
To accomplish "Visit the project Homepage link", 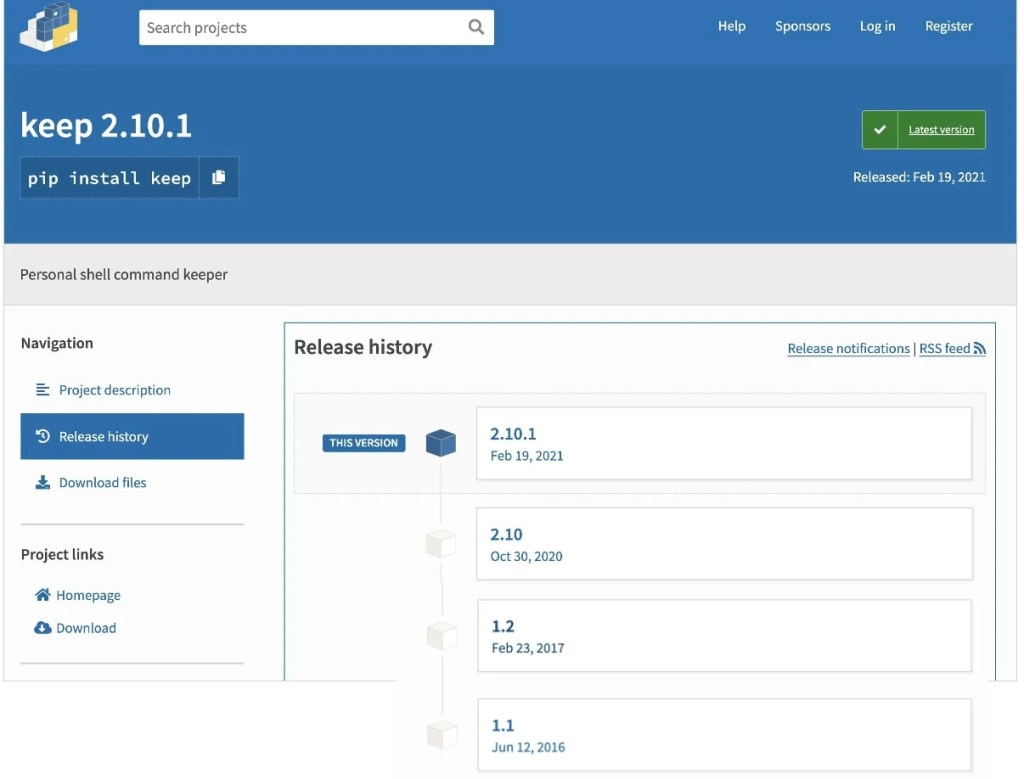I will pyautogui.click(x=88, y=595).
